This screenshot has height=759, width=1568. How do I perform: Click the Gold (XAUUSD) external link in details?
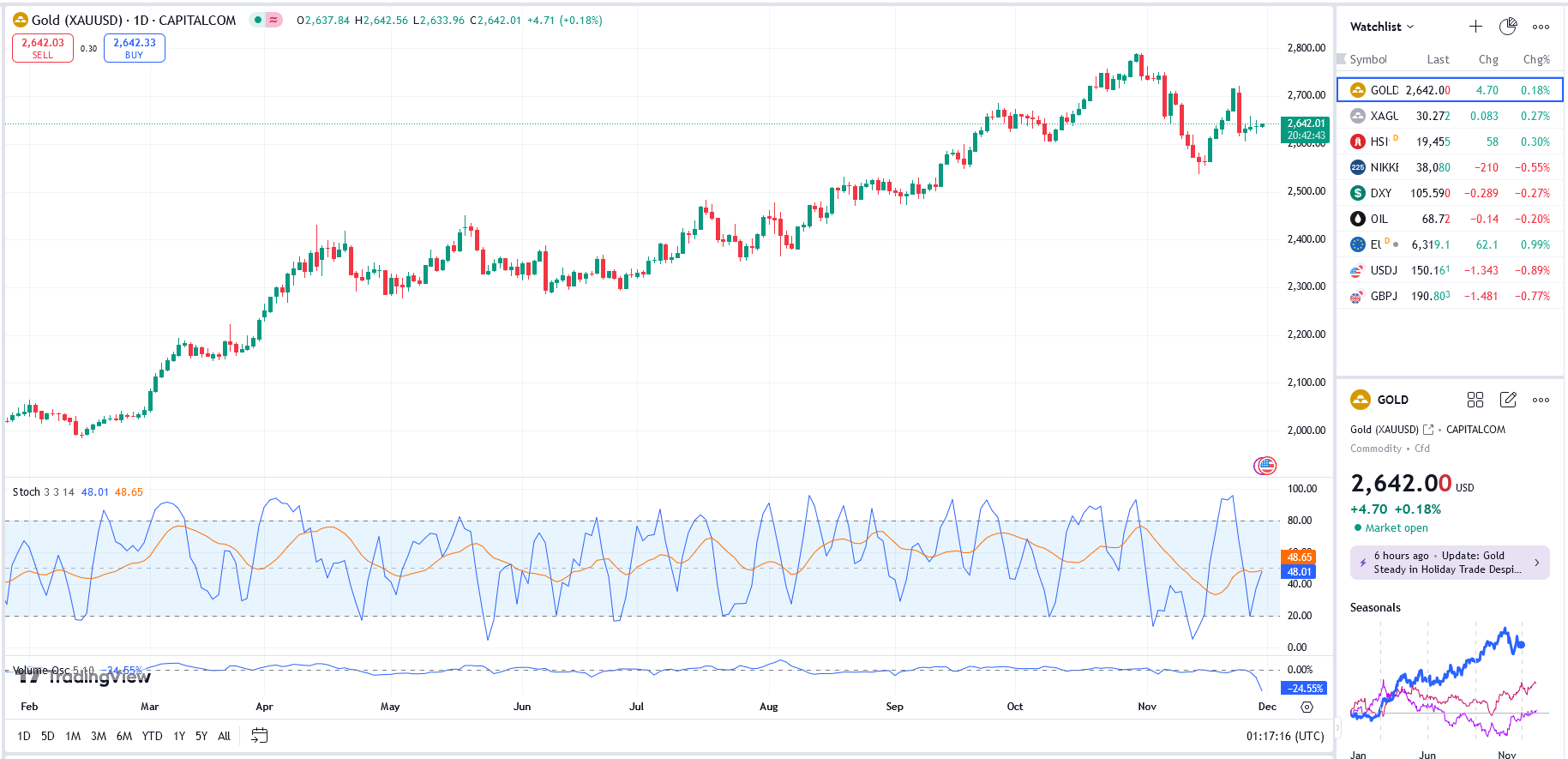tap(1428, 430)
